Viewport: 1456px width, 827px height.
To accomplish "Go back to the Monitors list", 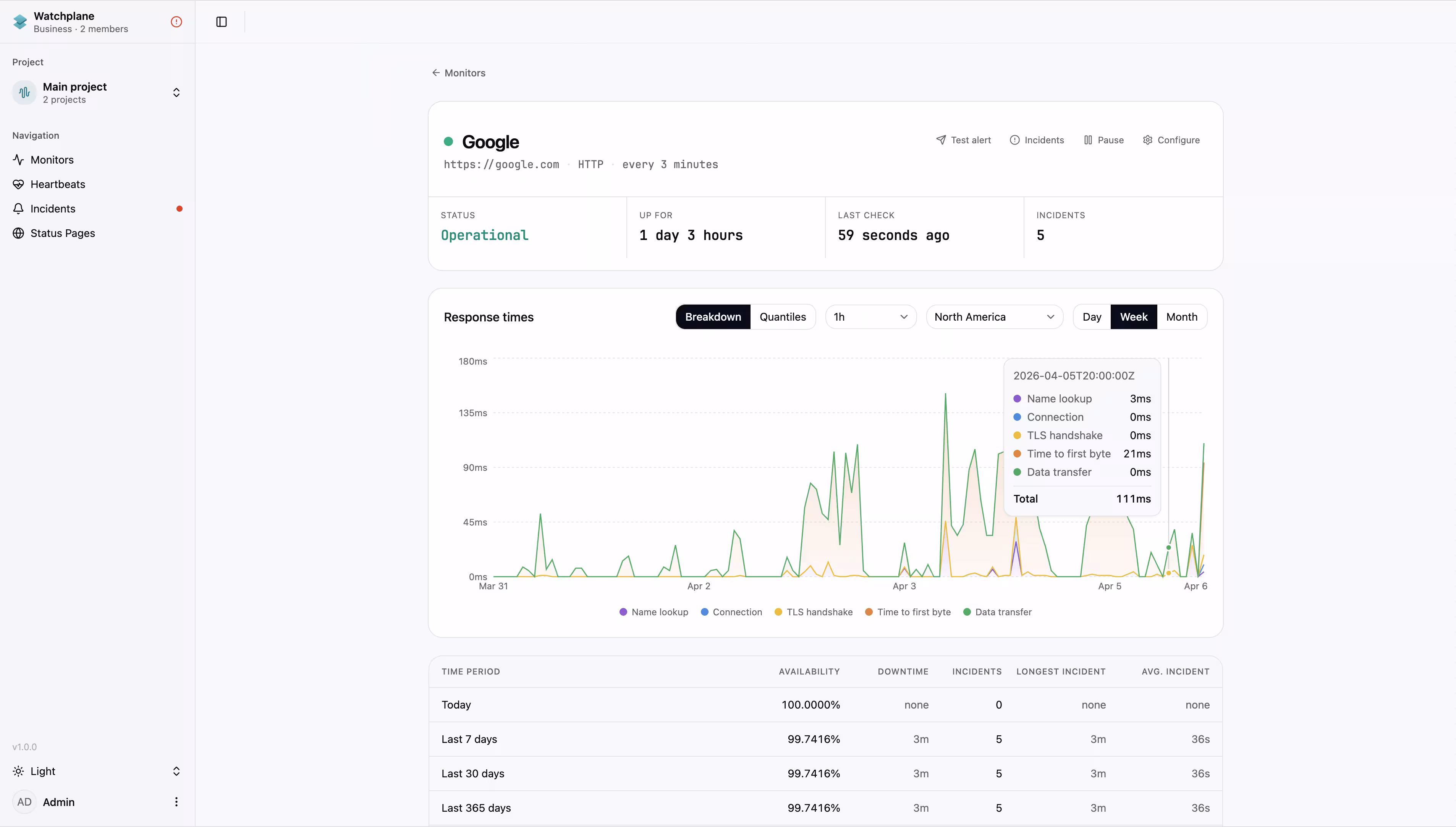I will (459, 73).
